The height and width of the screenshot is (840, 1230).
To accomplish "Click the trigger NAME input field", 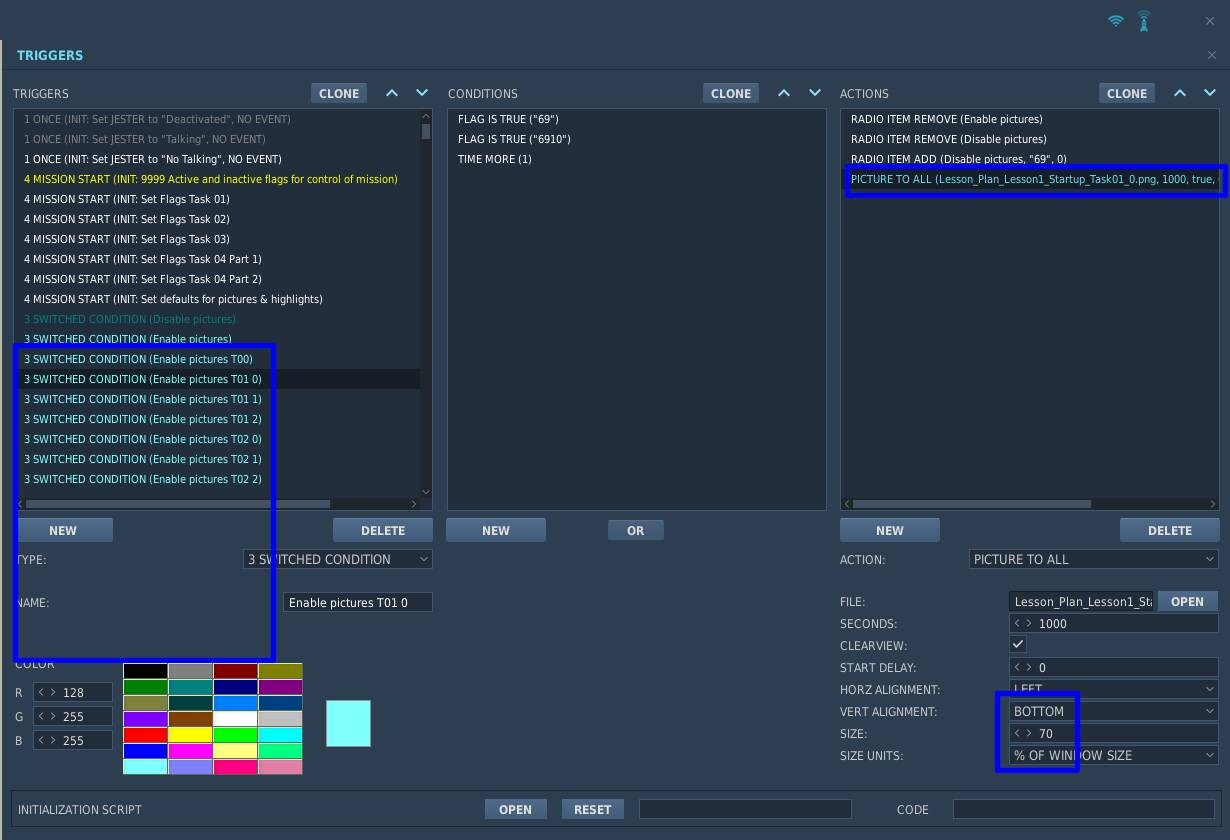I will point(358,603).
